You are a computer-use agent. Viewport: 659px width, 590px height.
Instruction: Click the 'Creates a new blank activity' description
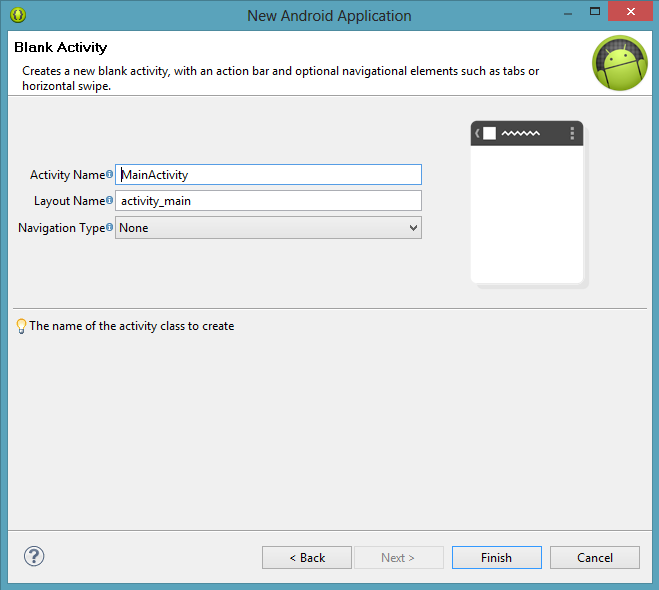(280, 78)
